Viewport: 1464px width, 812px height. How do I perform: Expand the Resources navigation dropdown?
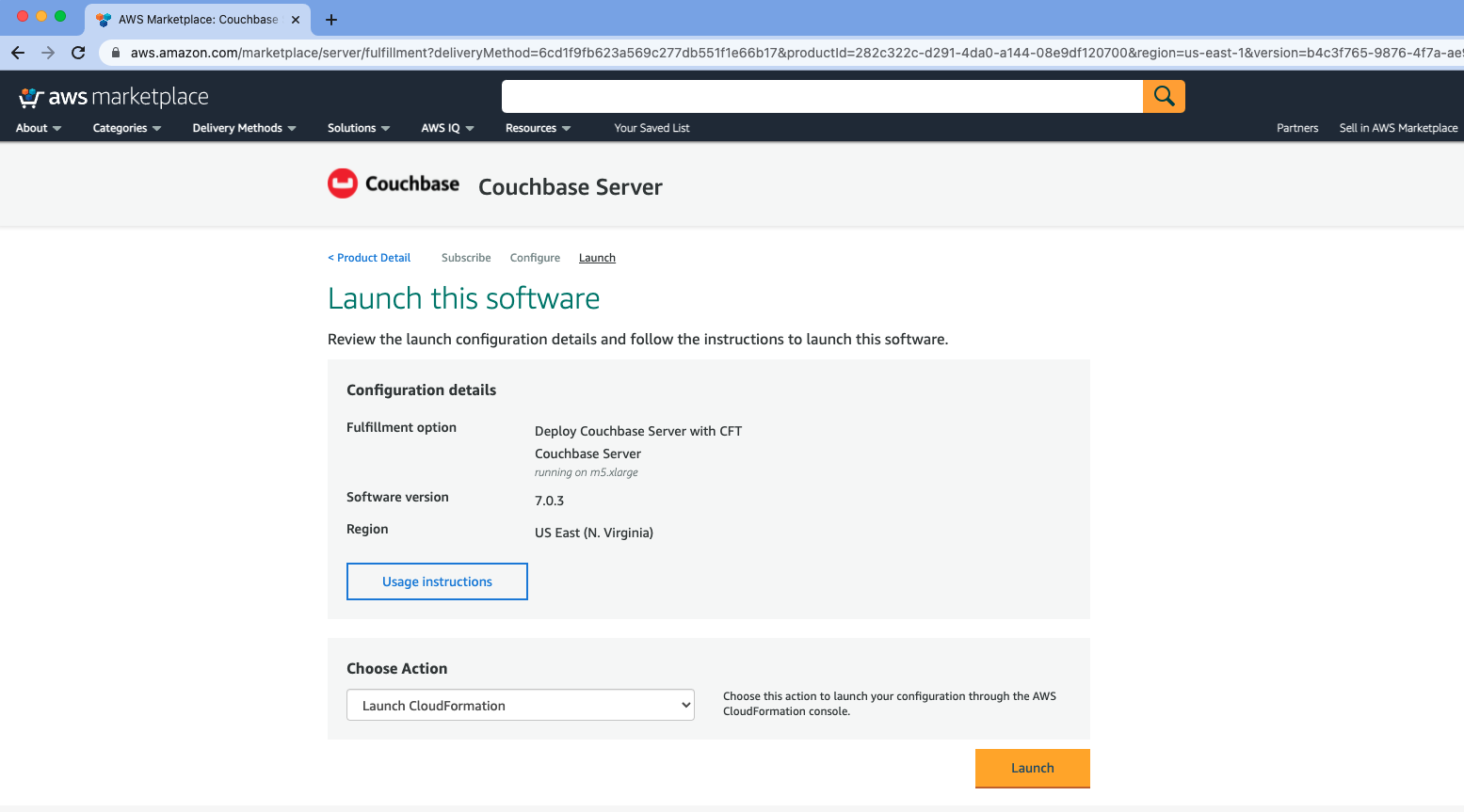[537, 128]
